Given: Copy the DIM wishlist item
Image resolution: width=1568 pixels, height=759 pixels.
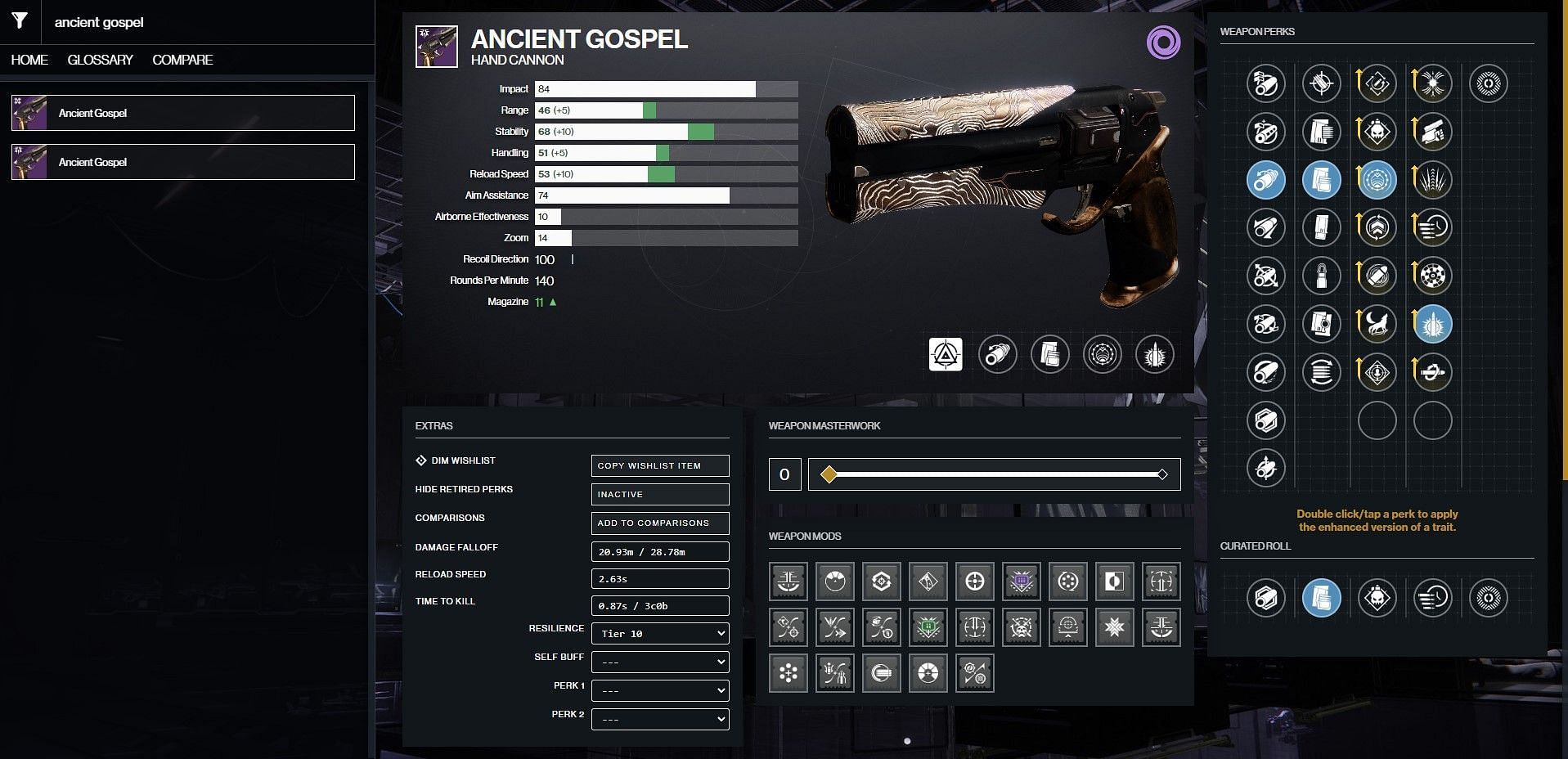Looking at the screenshot, I should [x=660, y=465].
